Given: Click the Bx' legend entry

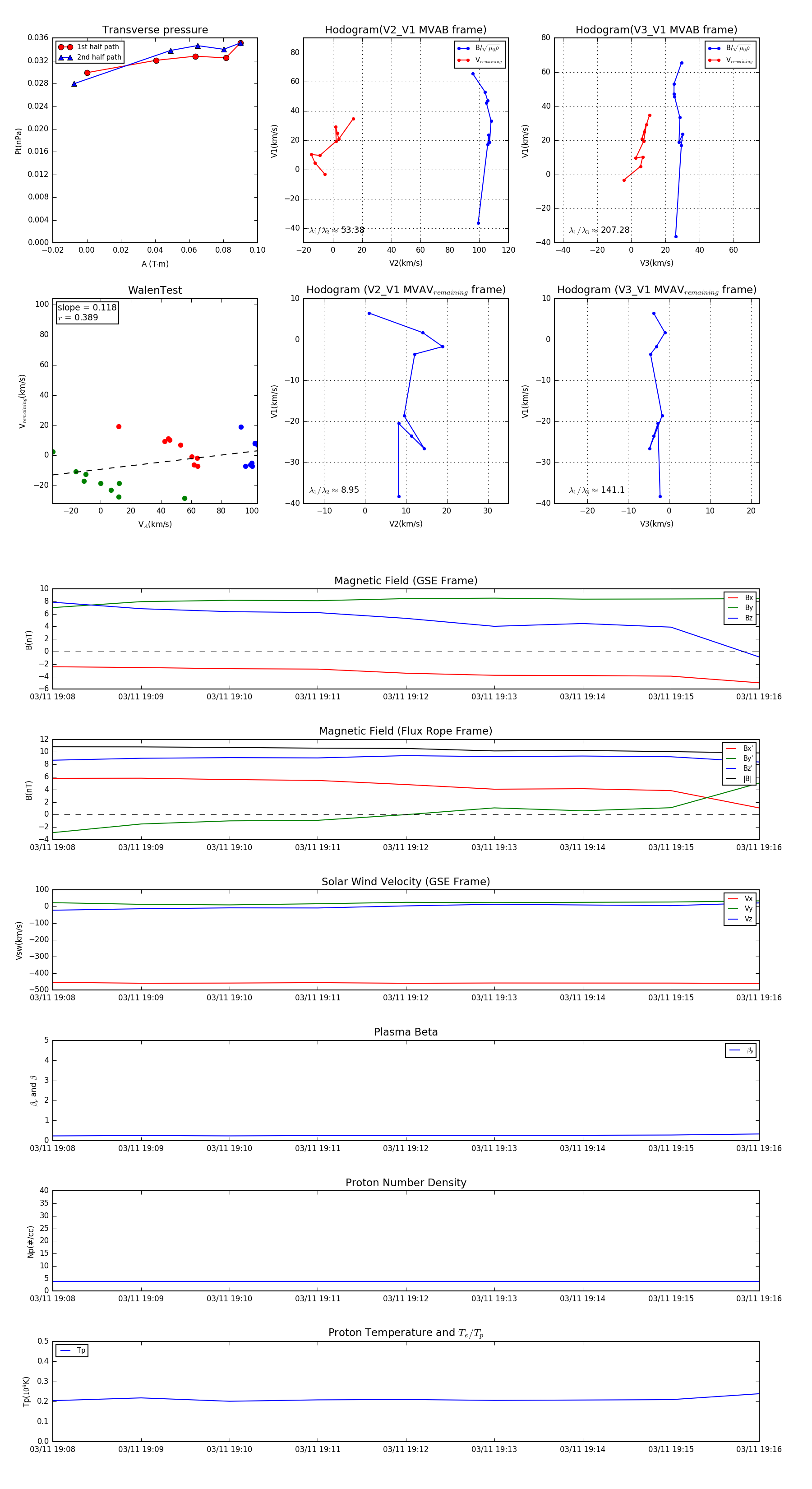Looking at the screenshot, I should (x=739, y=749).
